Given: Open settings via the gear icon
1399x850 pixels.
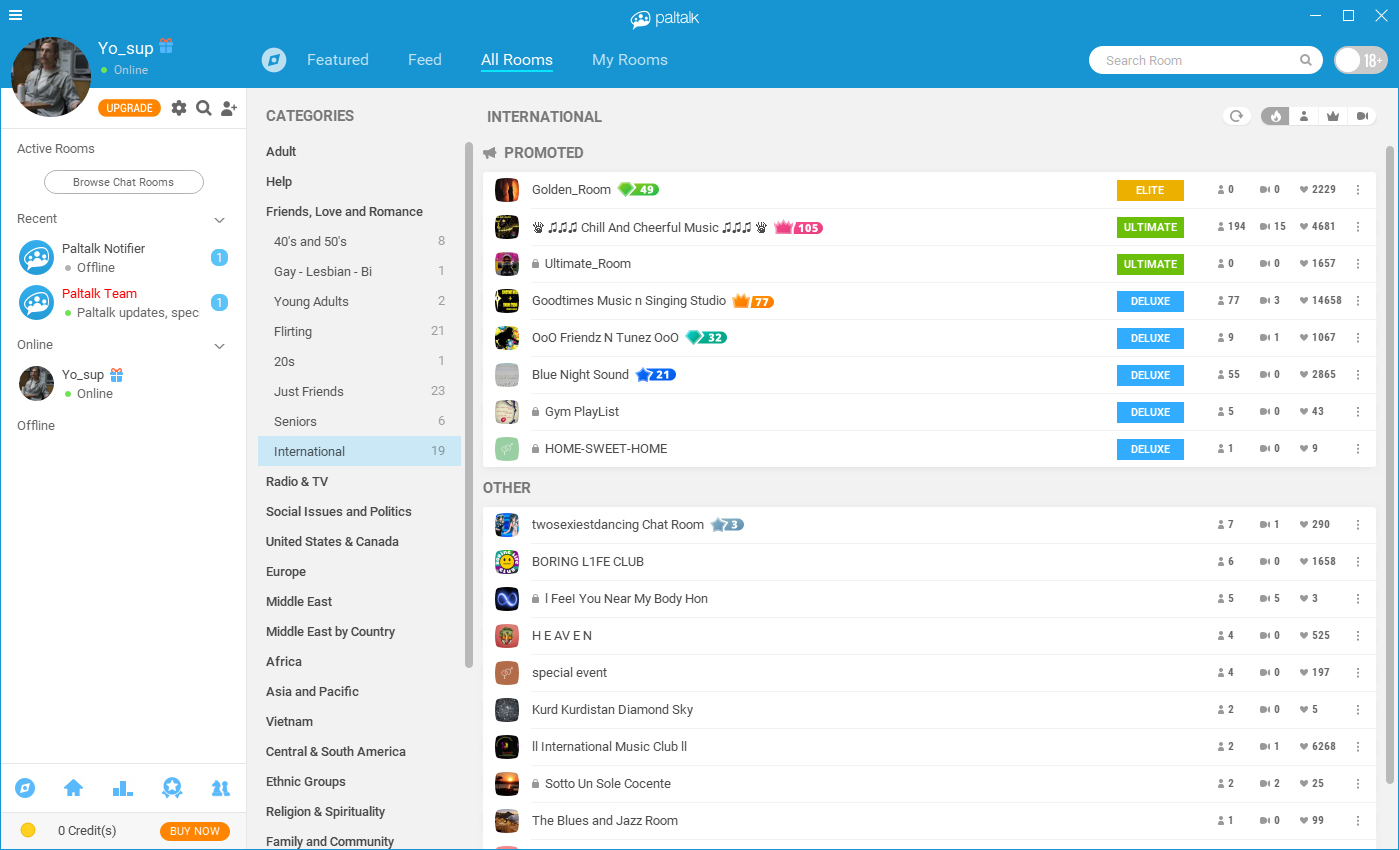Looking at the screenshot, I should 179,108.
